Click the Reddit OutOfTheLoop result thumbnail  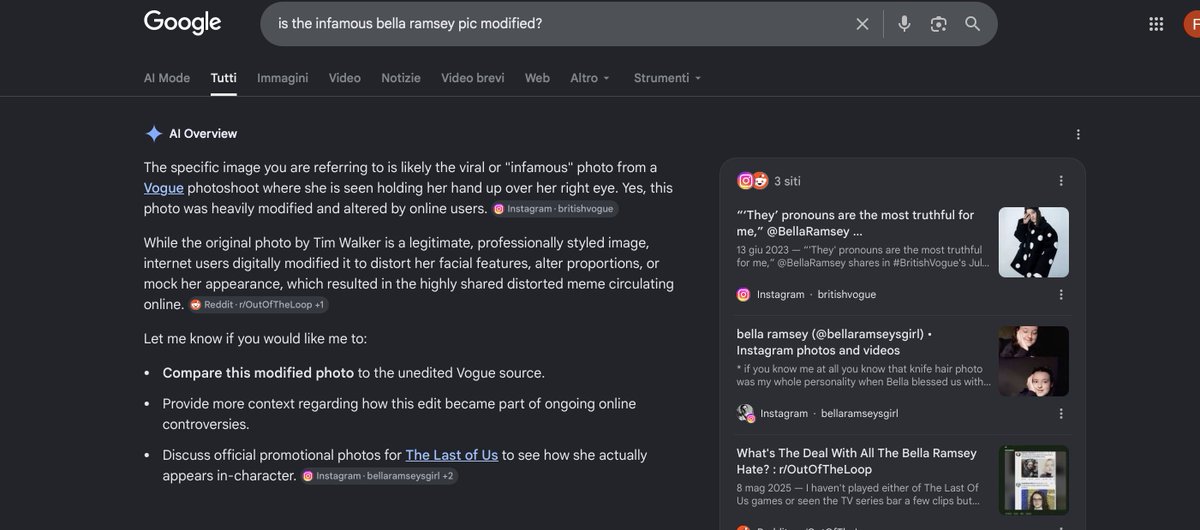[1034, 480]
